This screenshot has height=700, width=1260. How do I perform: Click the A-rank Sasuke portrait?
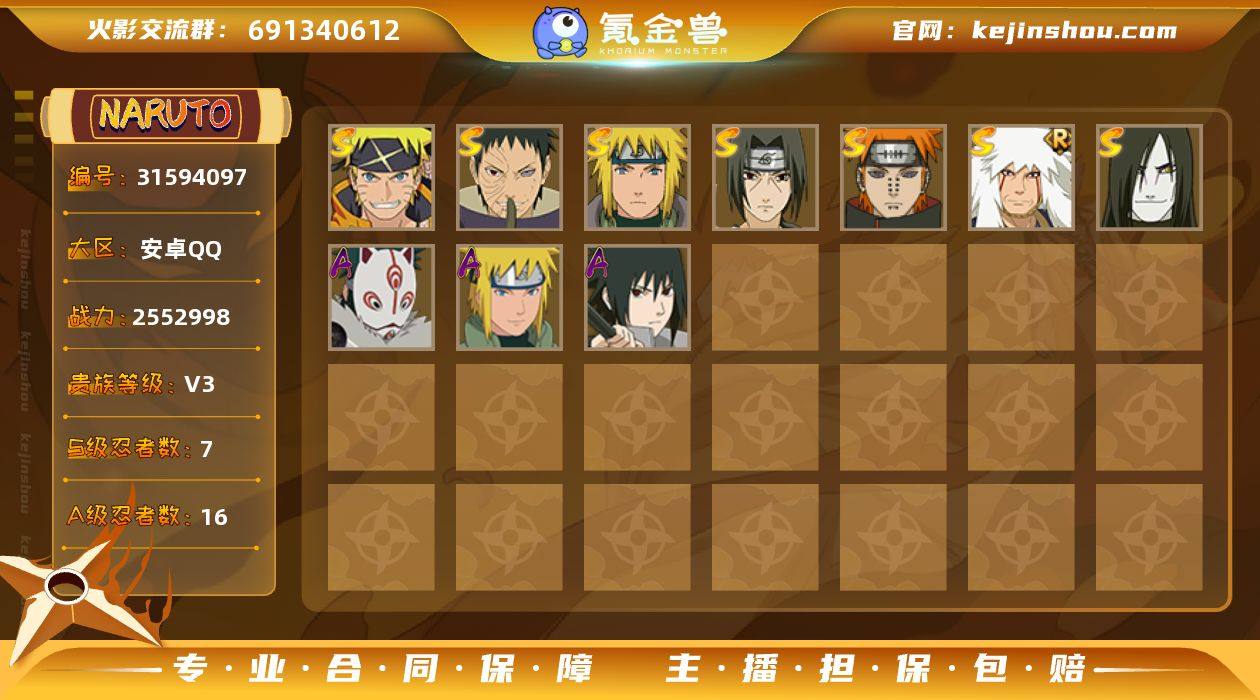pos(637,297)
